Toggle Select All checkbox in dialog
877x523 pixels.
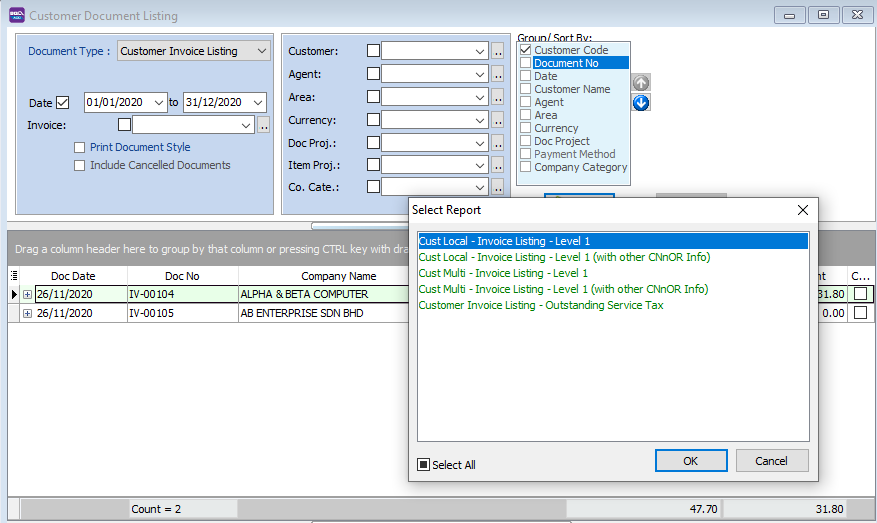(424, 465)
